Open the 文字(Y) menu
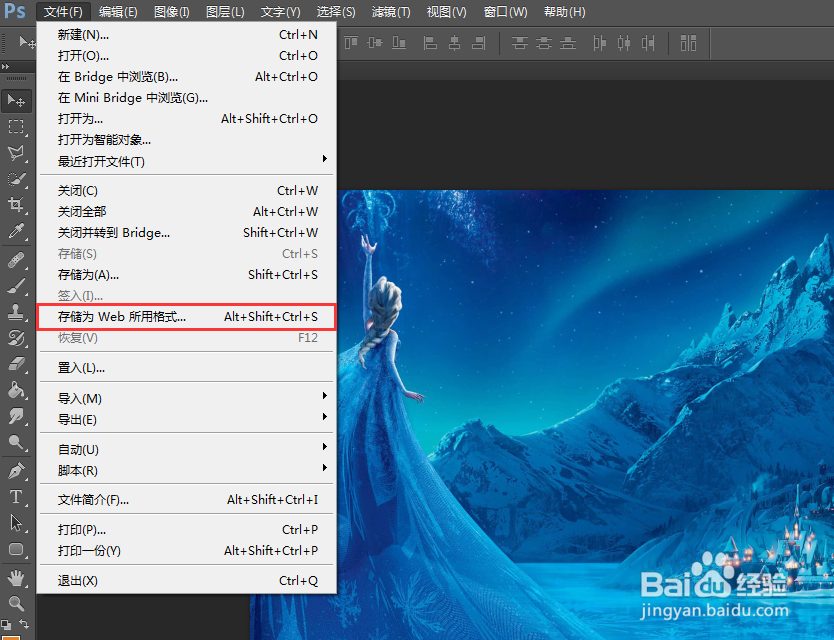 [281, 12]
